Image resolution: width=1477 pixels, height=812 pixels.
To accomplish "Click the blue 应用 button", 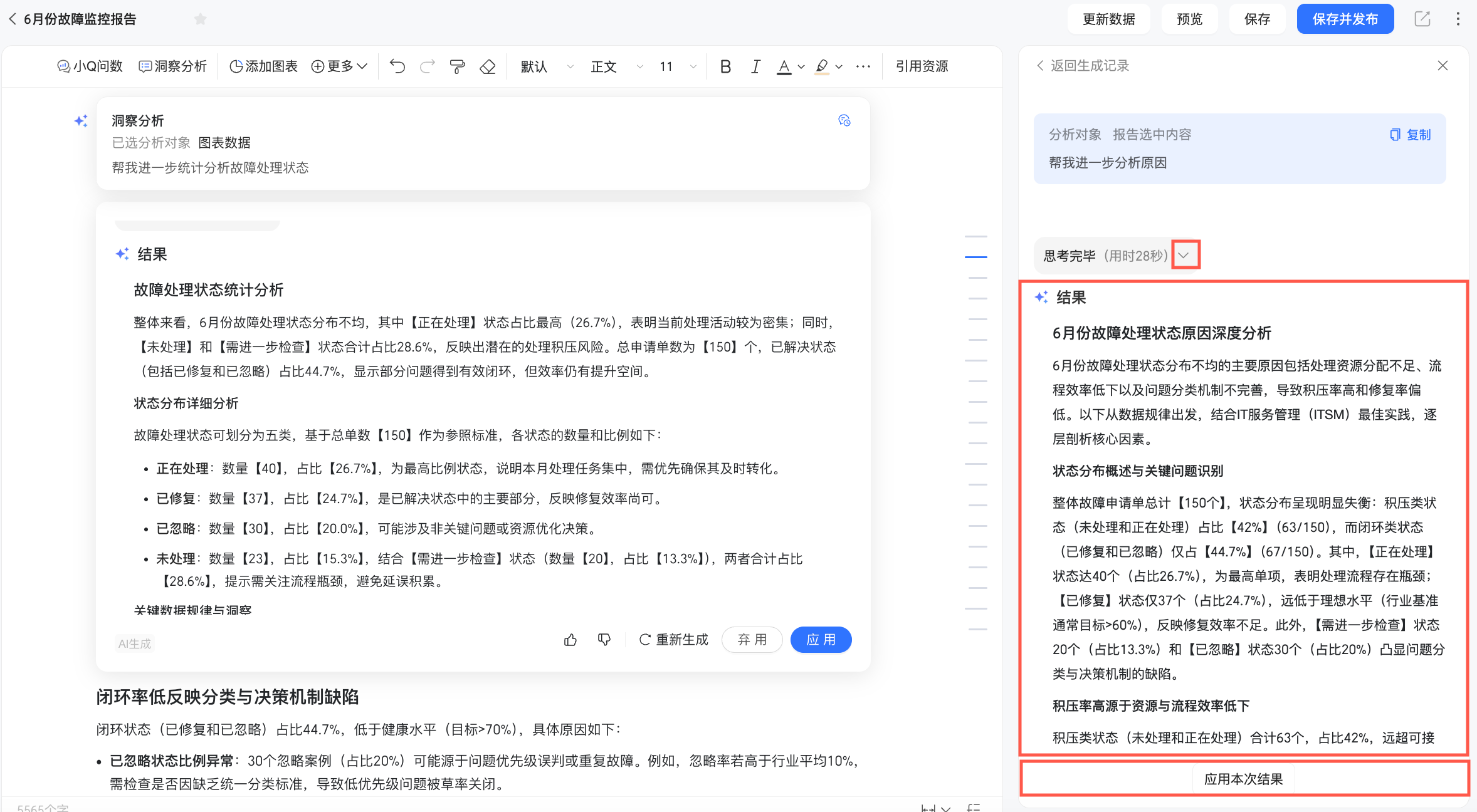I will tap(820, 640).
